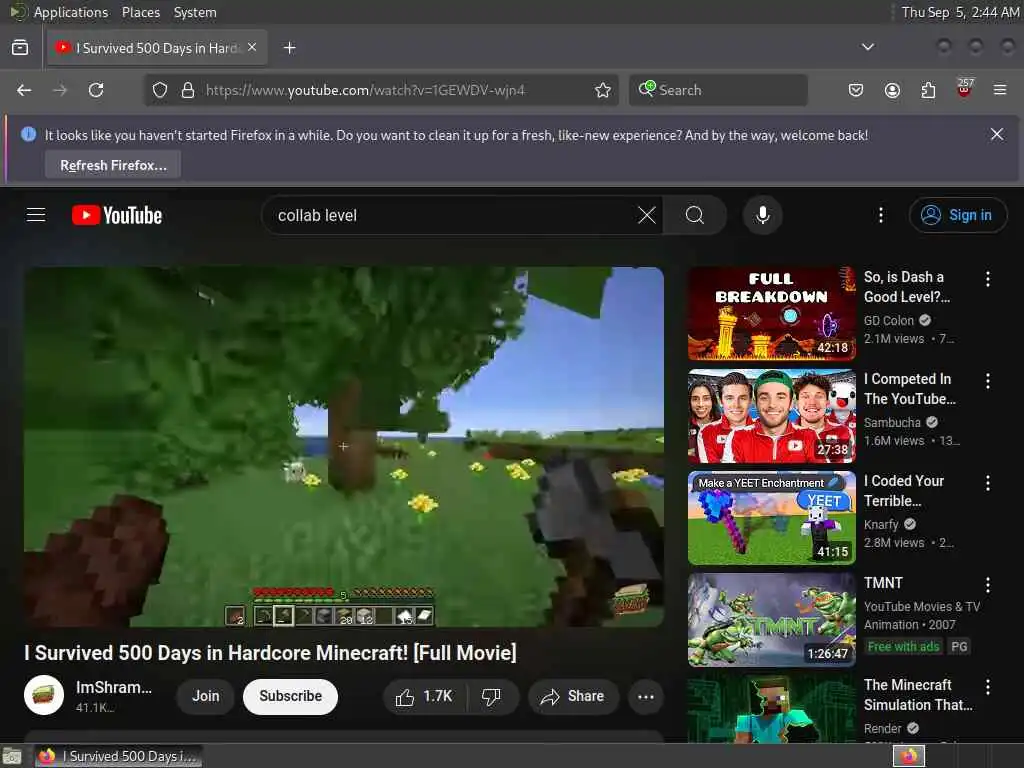Click the I Coded Your Terrible title
Image resolution: width=1024 pixels, height=768 pixels.
click(x=904, y=490)
